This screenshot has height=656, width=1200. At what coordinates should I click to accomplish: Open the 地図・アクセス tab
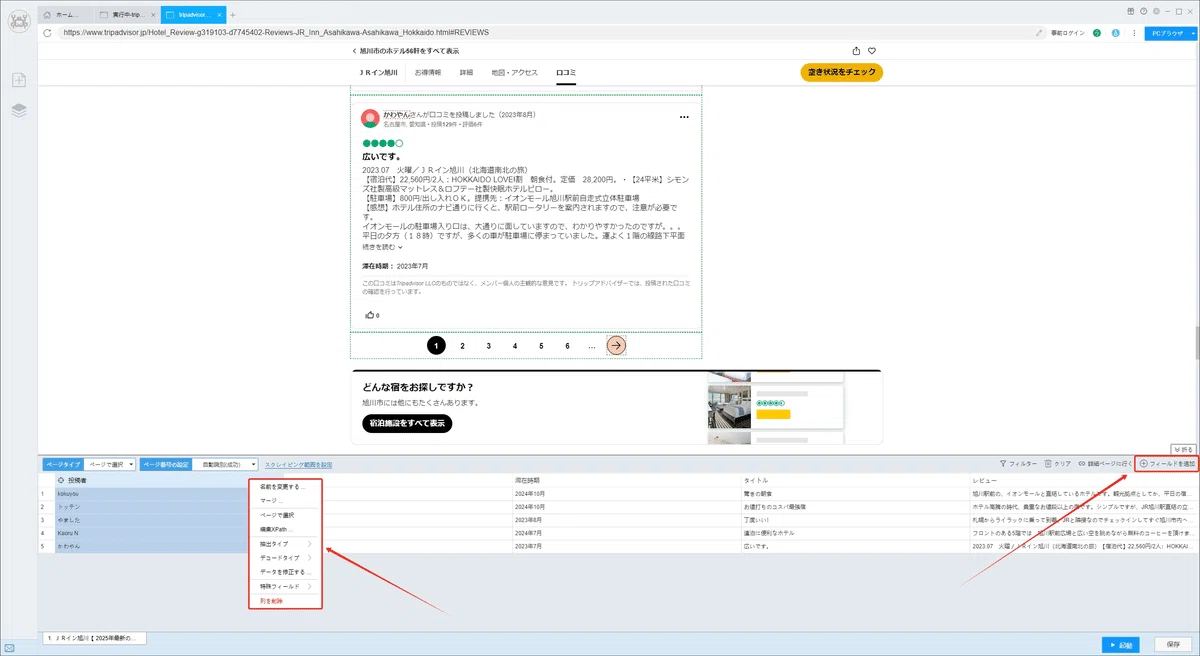515,72
